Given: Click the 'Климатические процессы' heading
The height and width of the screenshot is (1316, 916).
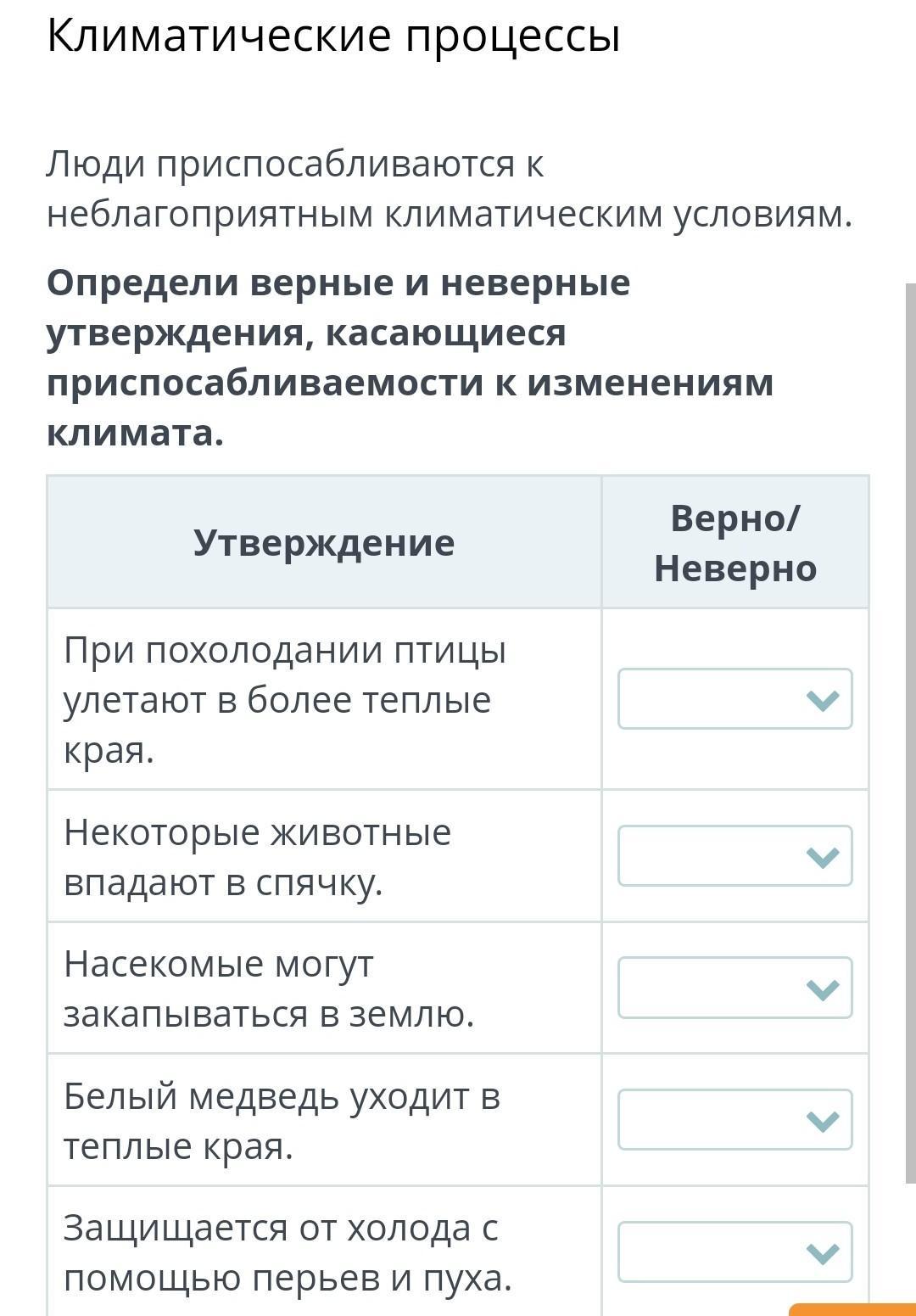Looking at the screenshot, I should pos(333,36).
